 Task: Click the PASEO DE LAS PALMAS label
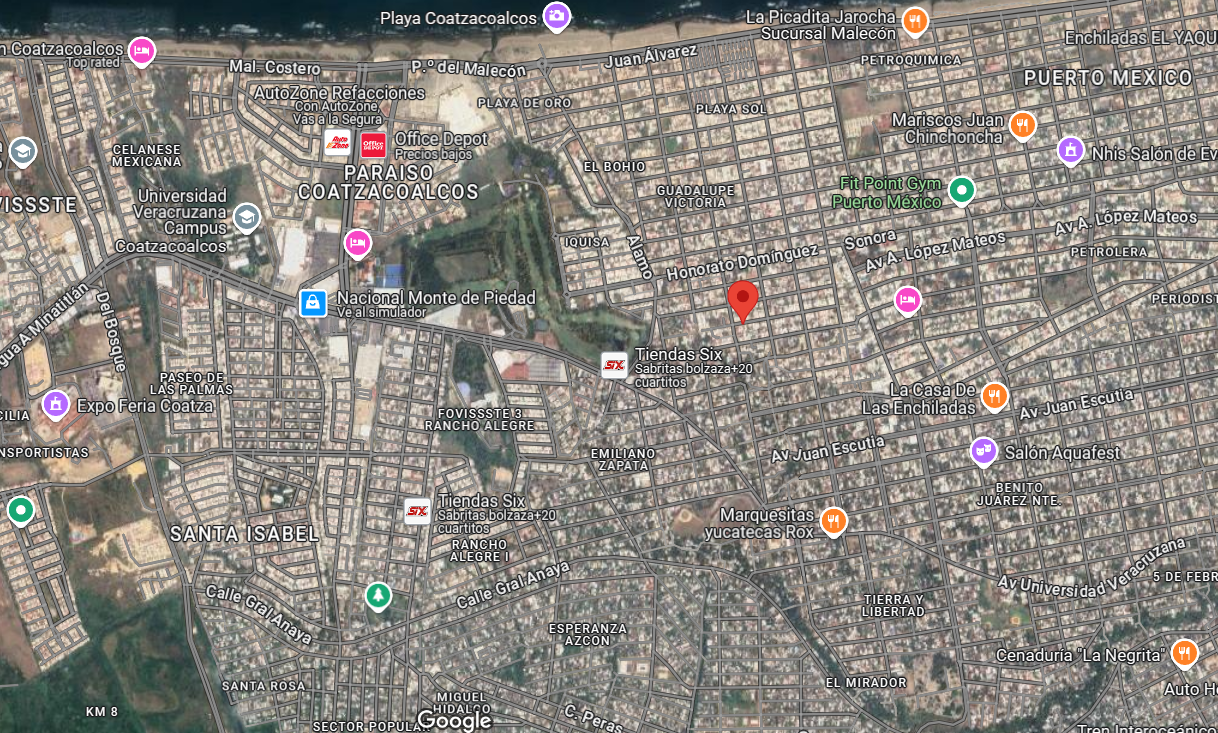coord(189,383)
